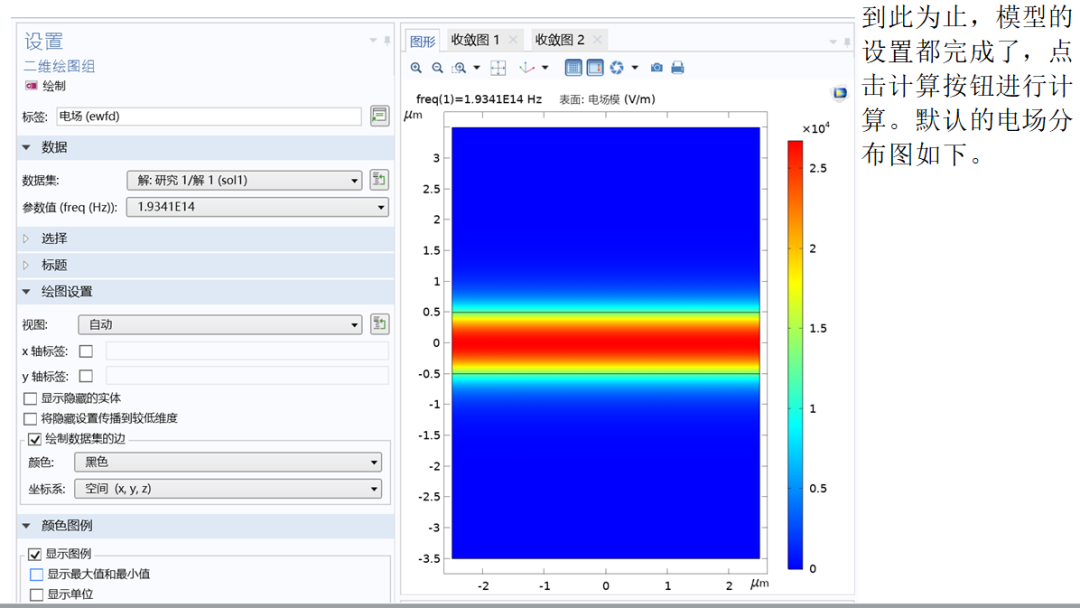1080x608 pixels.
Task: Pin the 设置 settings panel
Action: point(387,41)
